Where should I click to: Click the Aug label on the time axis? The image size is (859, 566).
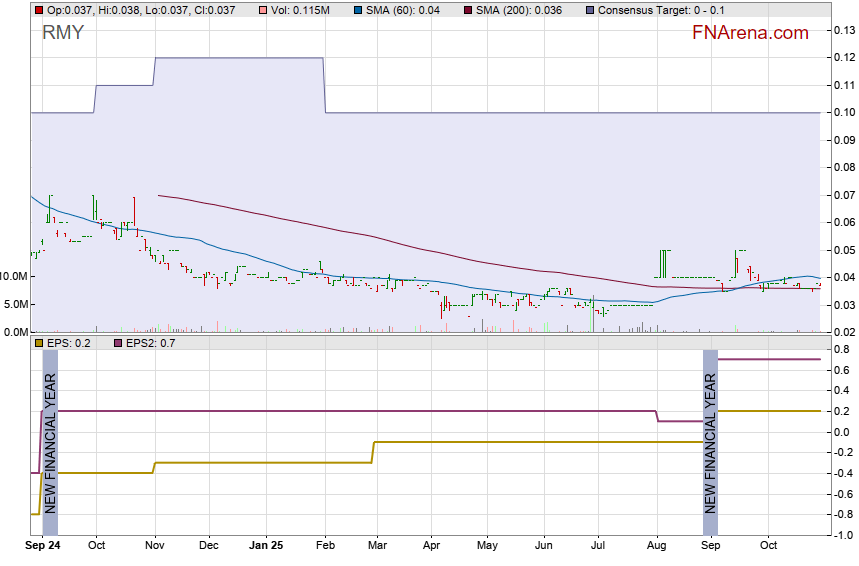coord(656,546)
